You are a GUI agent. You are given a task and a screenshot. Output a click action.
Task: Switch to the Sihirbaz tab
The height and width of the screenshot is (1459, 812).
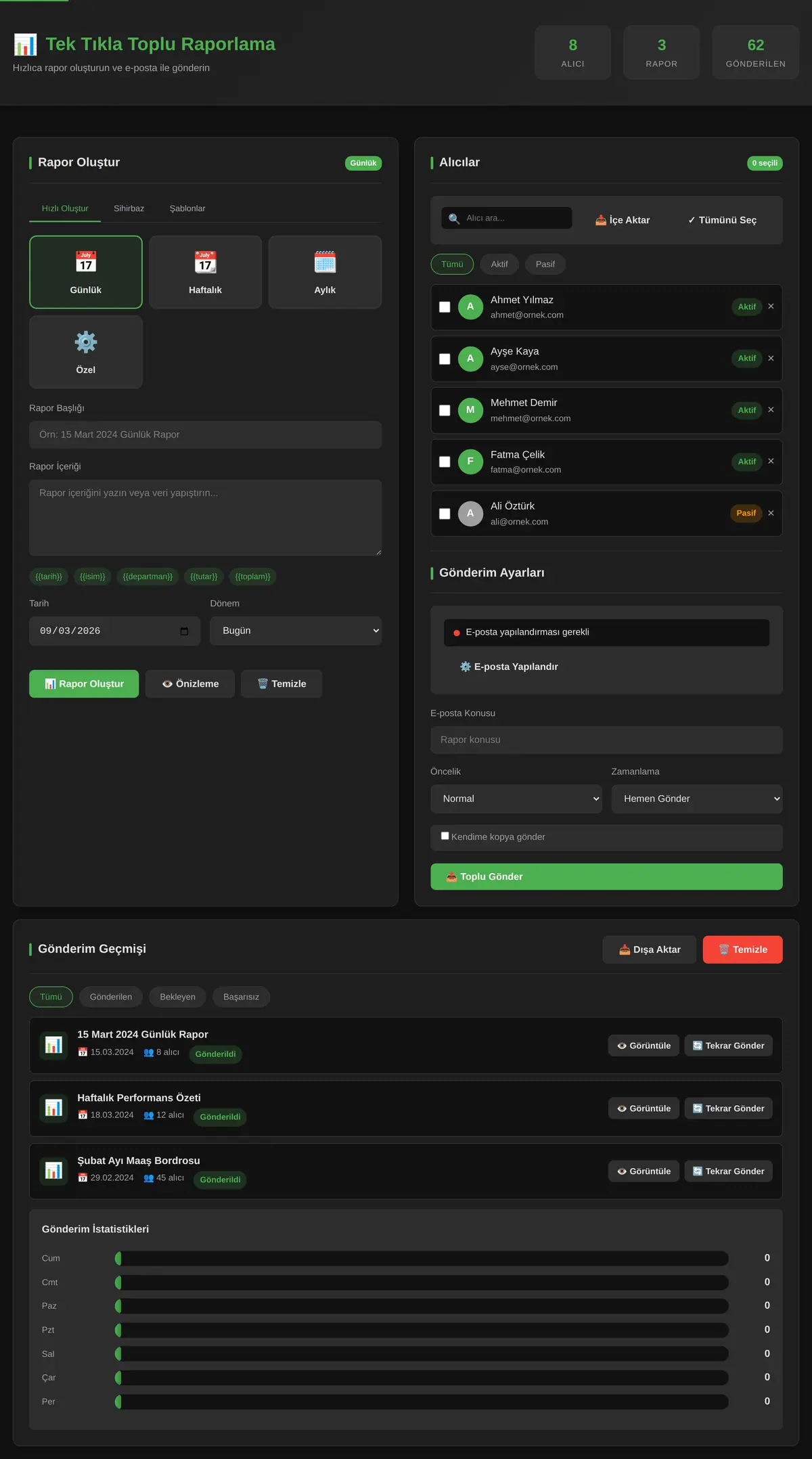click(x=129, y=208)
